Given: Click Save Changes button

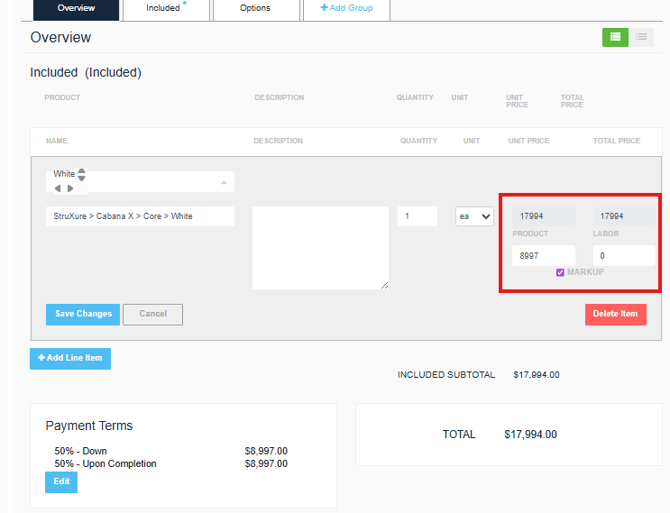Looking at the screenshot, I should click(83, 314).
